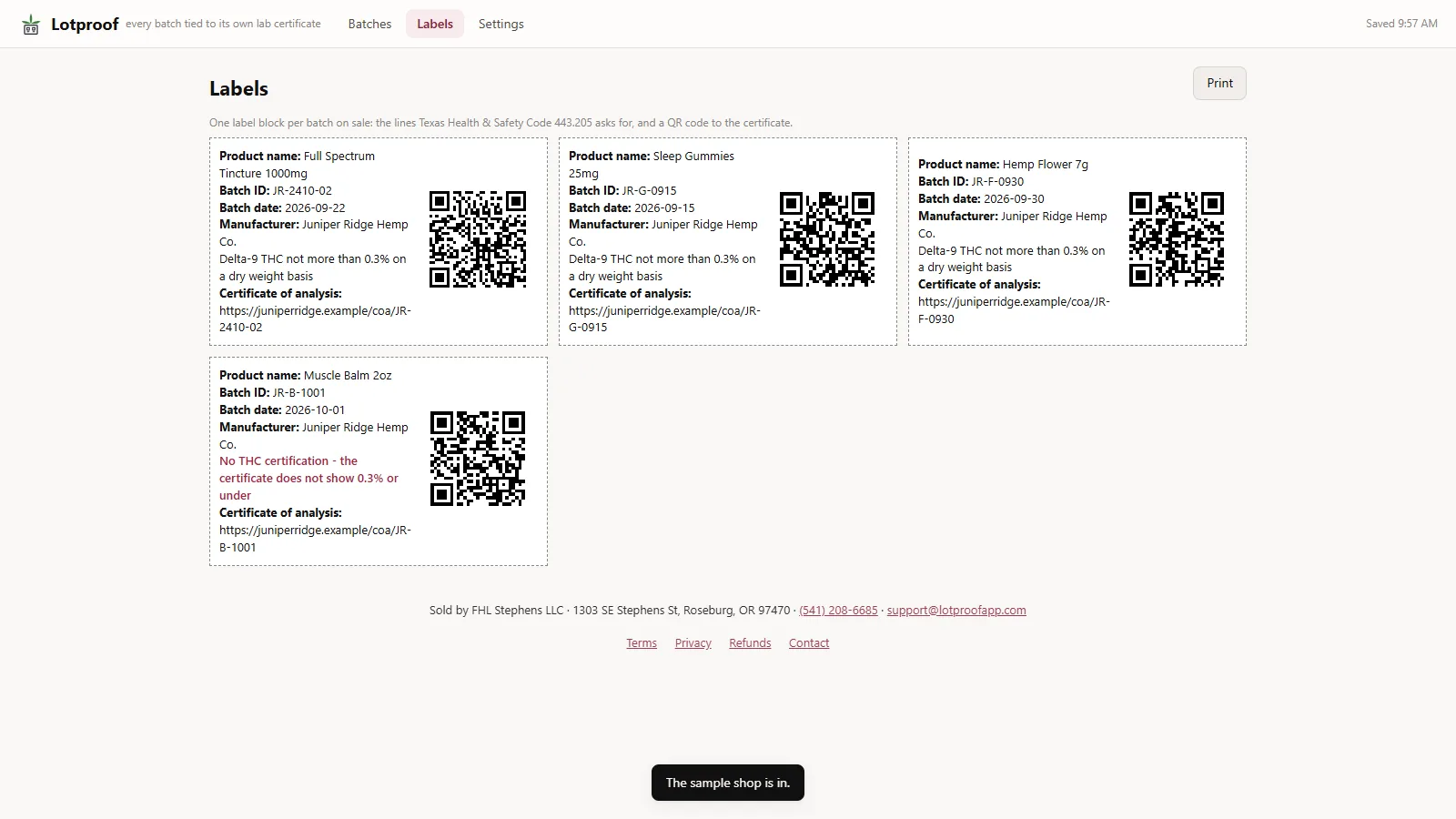This screenshot has height=819, width=1456.
Task: Click the Labels page heading
Action: pos(238,88)
